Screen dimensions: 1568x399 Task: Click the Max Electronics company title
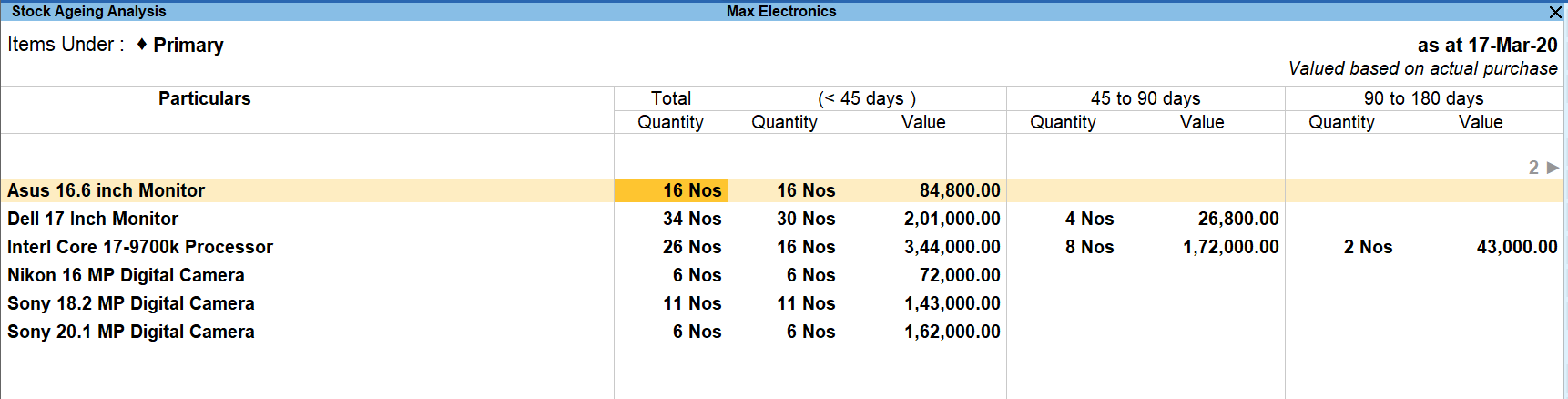pos(781,11)
